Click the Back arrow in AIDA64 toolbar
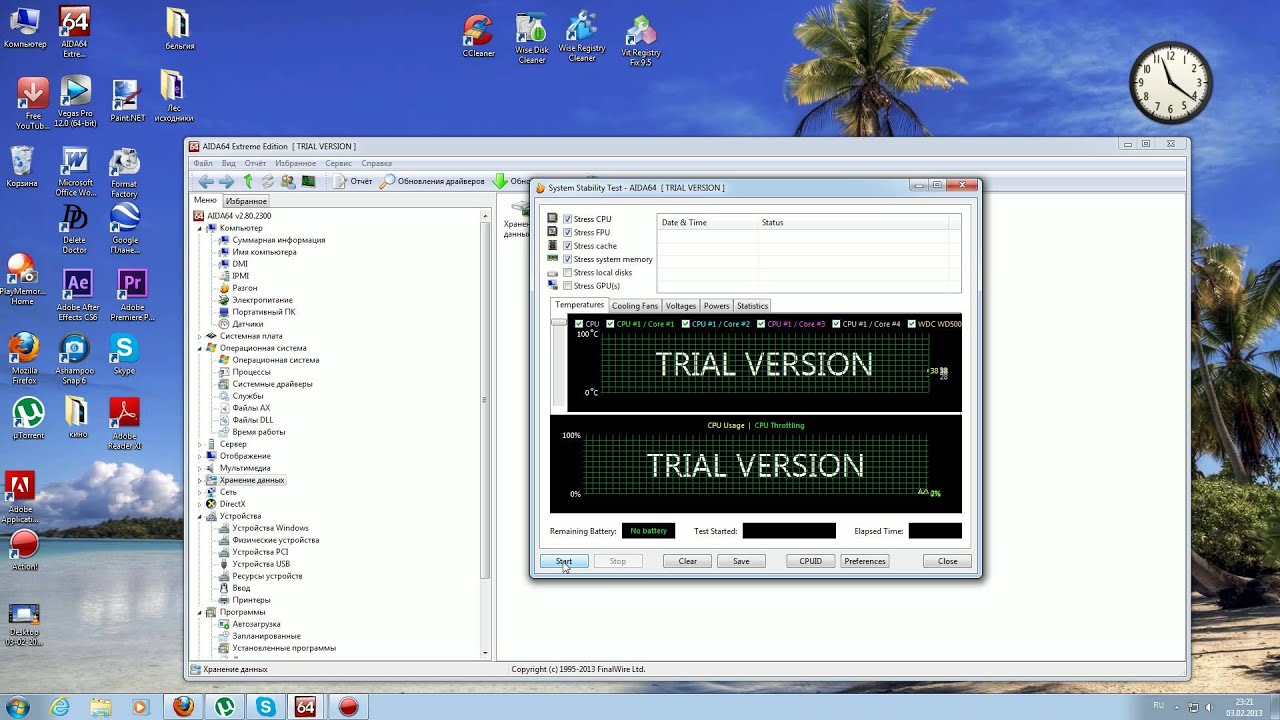The width and height of the screenshot is (1280, 720). point(205,181)
